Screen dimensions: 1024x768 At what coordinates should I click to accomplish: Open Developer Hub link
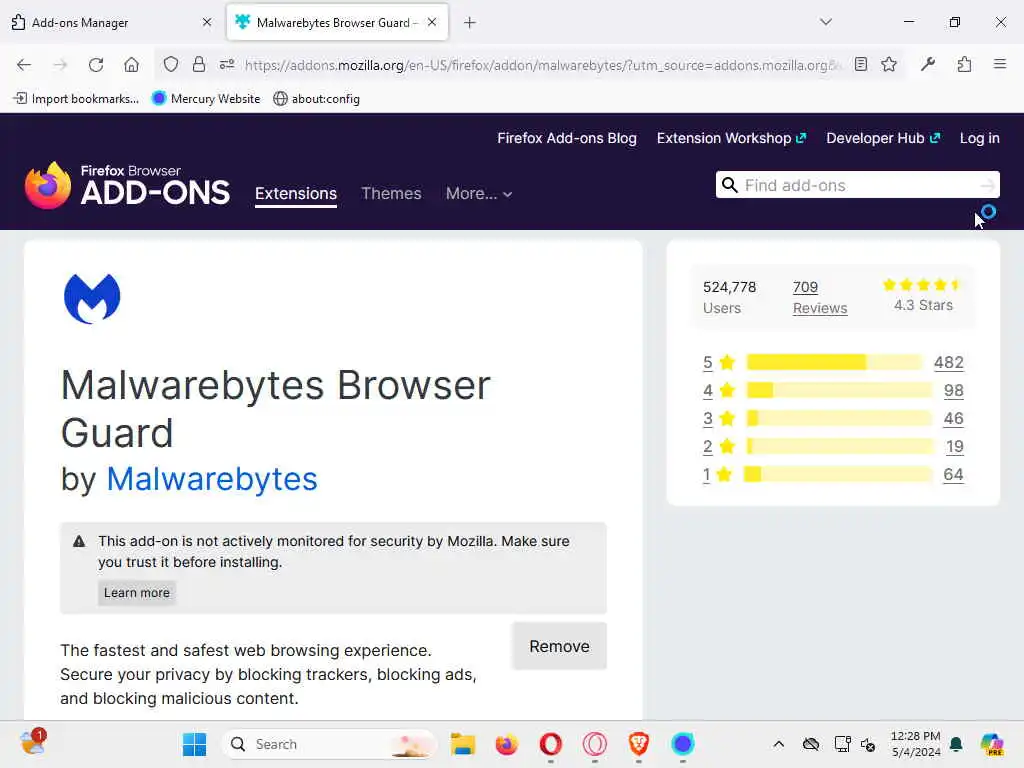point(883,138)
